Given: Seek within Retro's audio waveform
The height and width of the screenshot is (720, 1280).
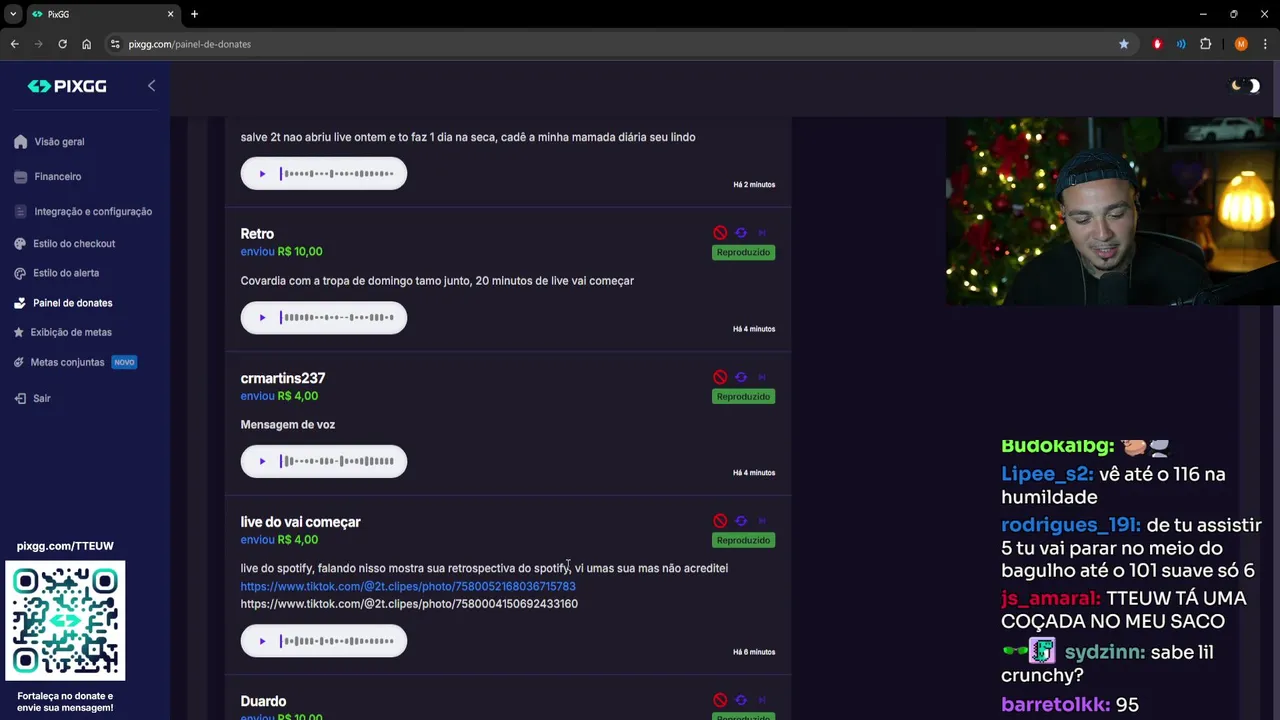Looking at the screenshot, I should tap(337, 318).
